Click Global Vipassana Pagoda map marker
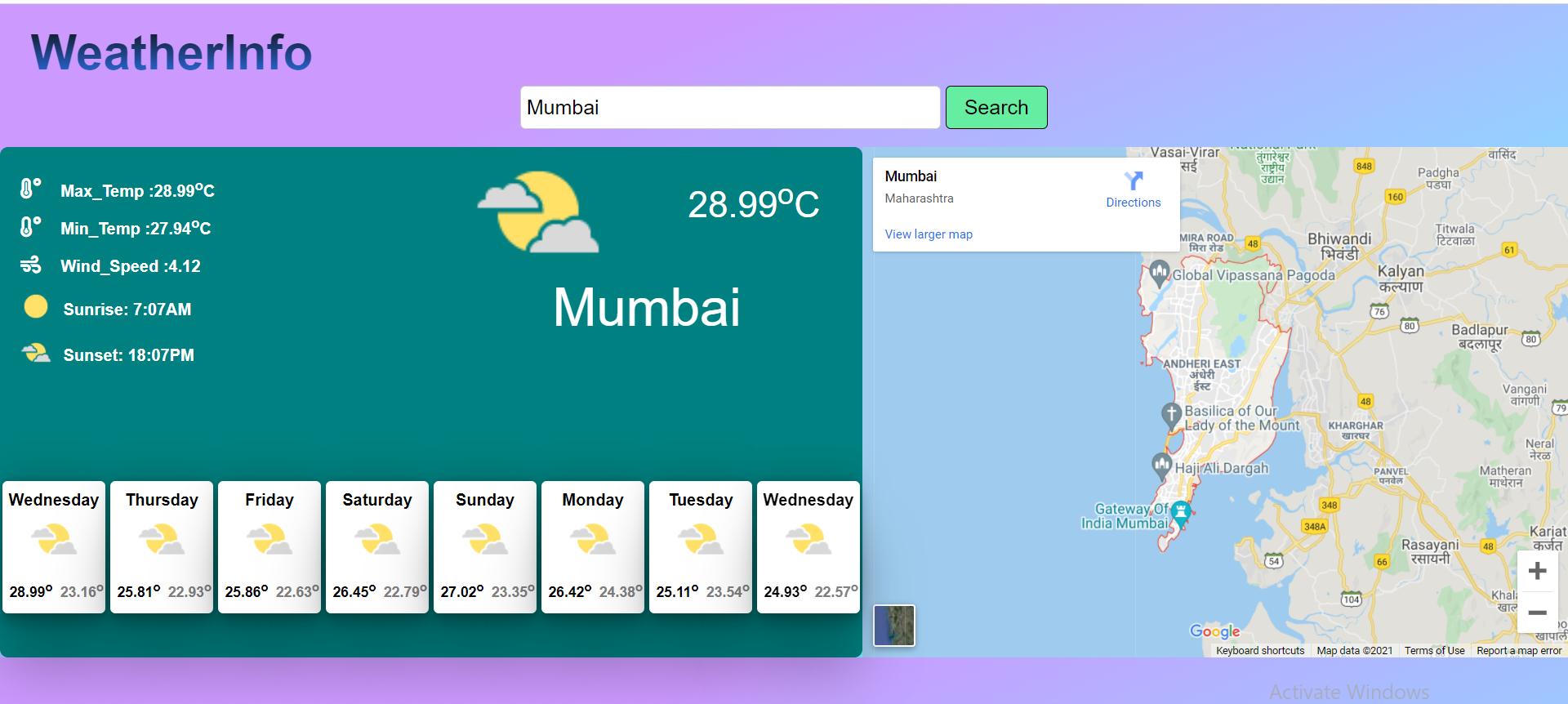 [x=1160, y=273]
